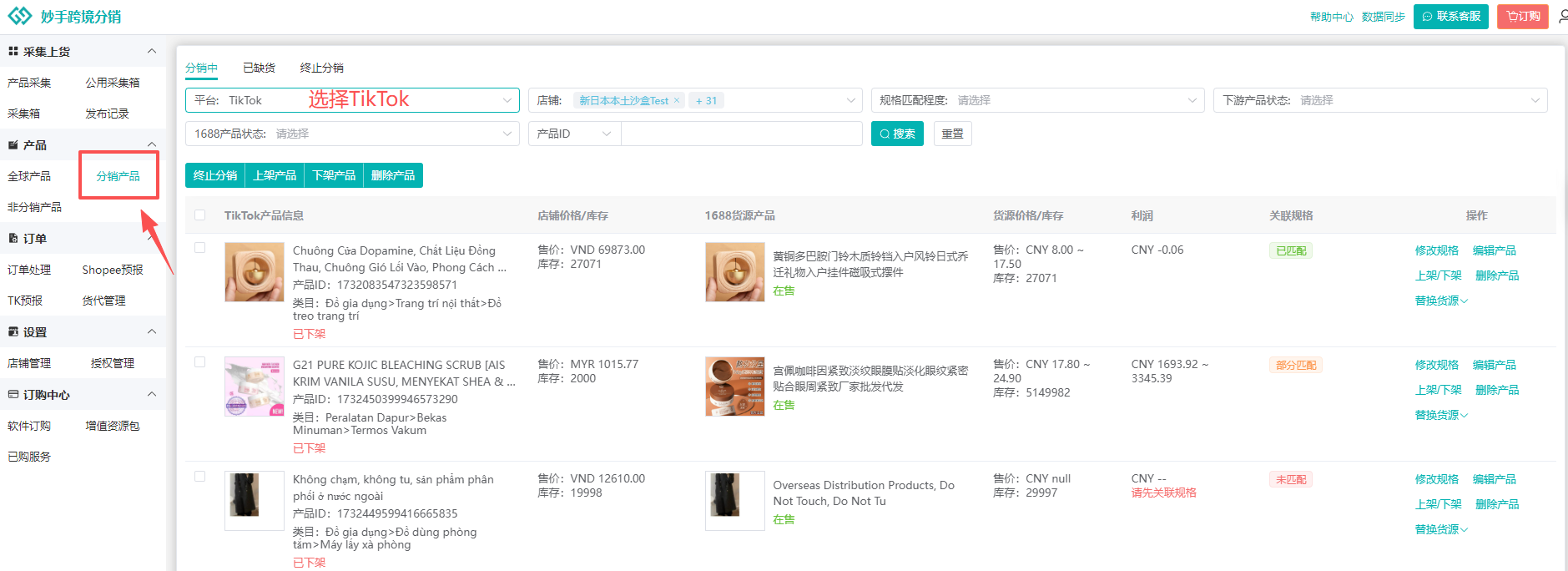Viewport: 1568px width, 571px height.
Task: Open the 1688产品状态 dropdown
Action: coord(352,134)
